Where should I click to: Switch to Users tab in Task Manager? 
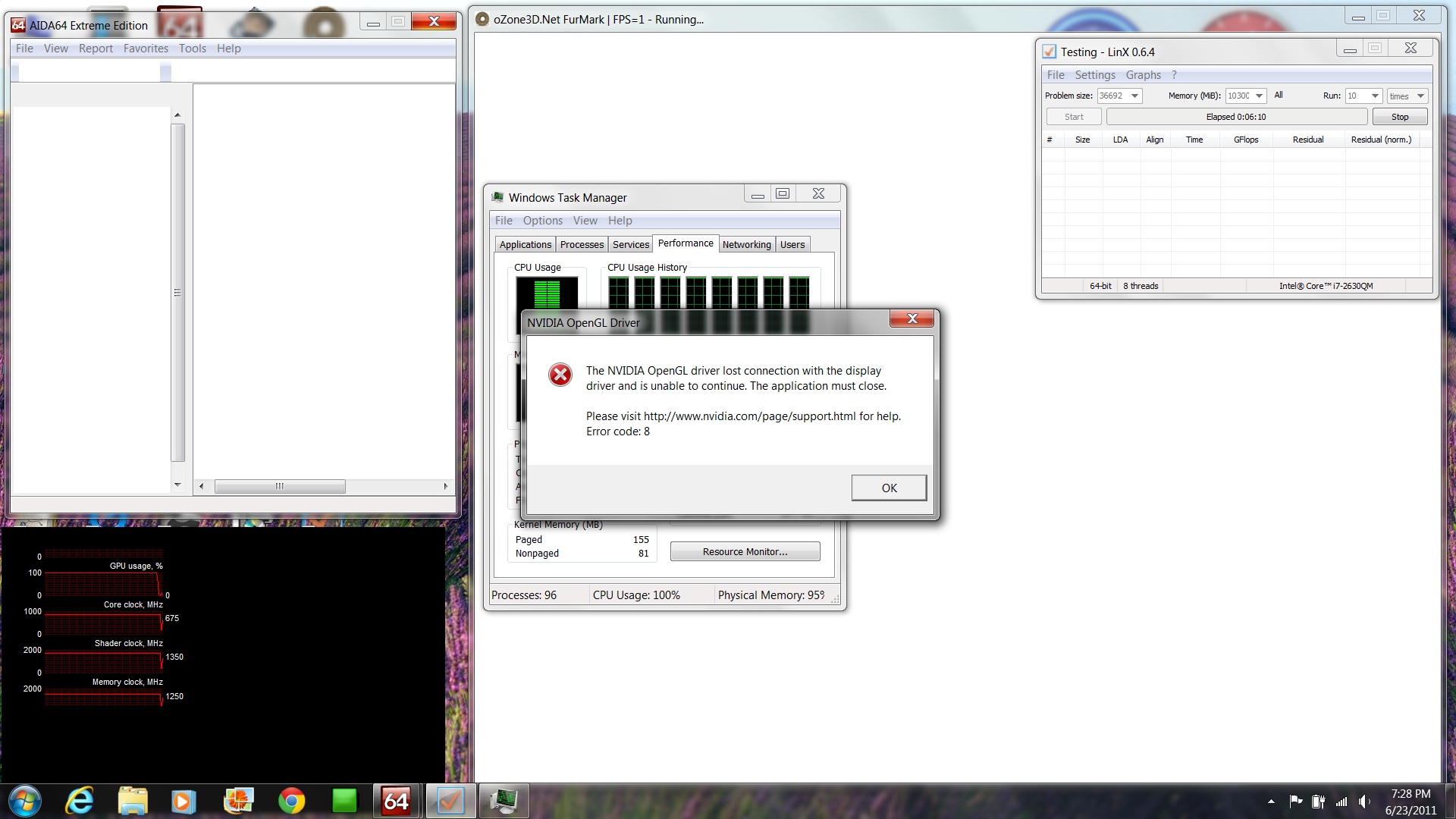[792, 244]
